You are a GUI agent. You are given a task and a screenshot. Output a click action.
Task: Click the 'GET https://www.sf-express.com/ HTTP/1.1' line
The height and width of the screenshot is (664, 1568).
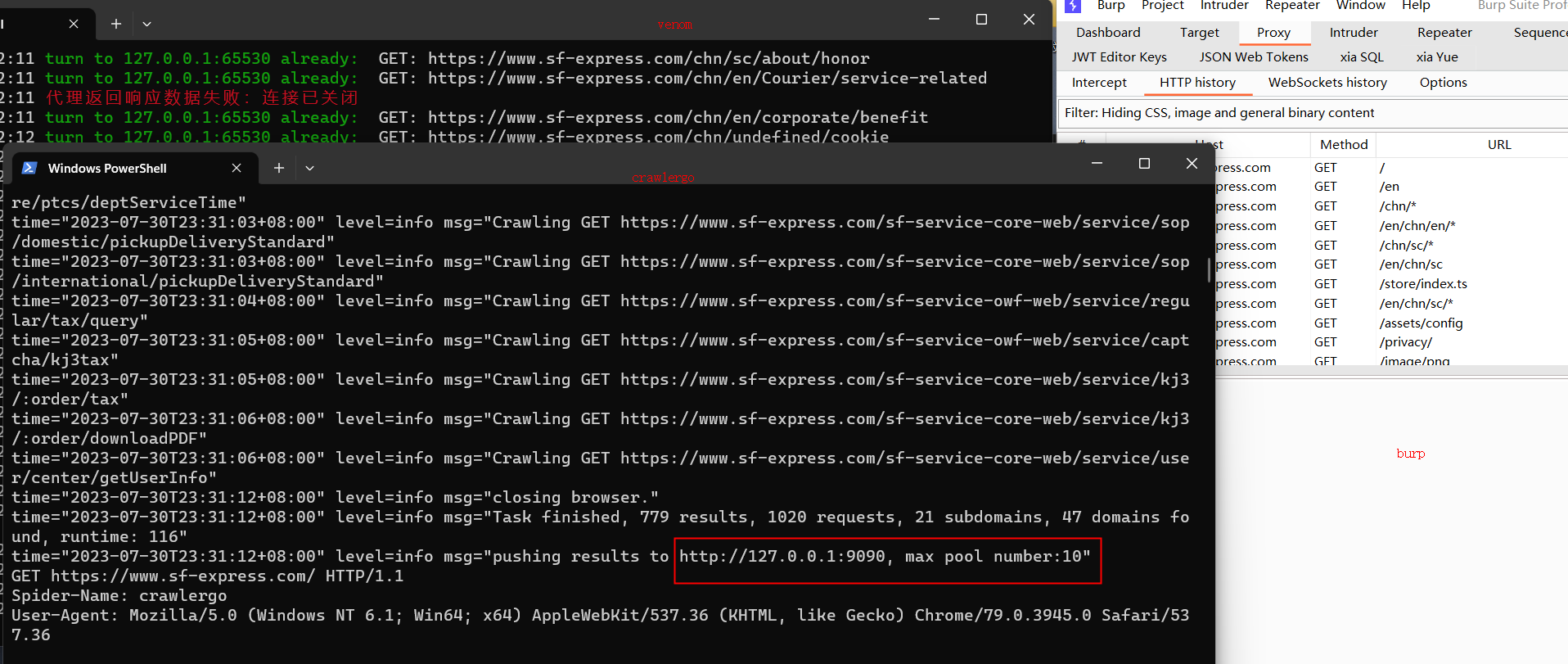pos(208,576)
